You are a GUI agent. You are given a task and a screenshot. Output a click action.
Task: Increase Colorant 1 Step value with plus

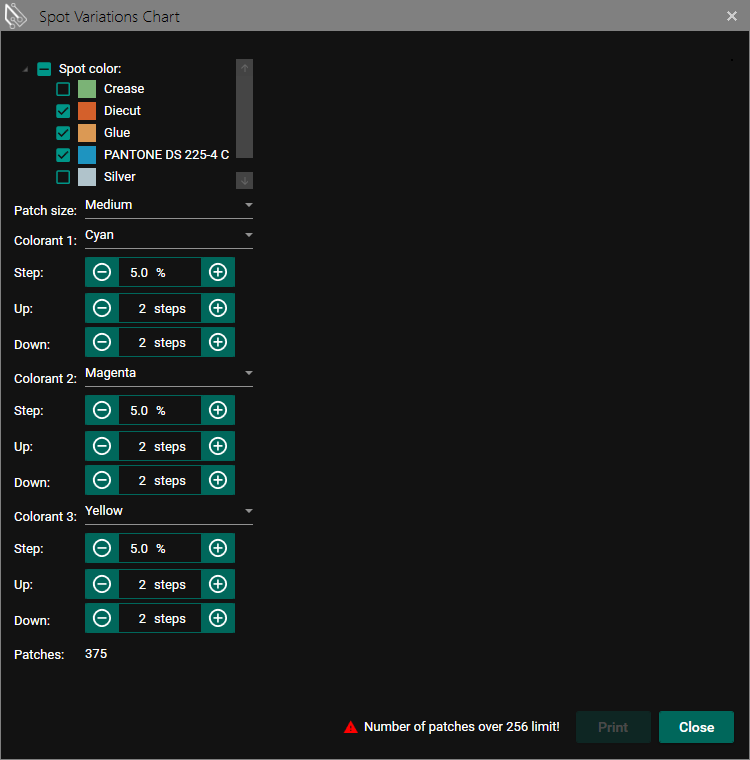pos(218,272)
